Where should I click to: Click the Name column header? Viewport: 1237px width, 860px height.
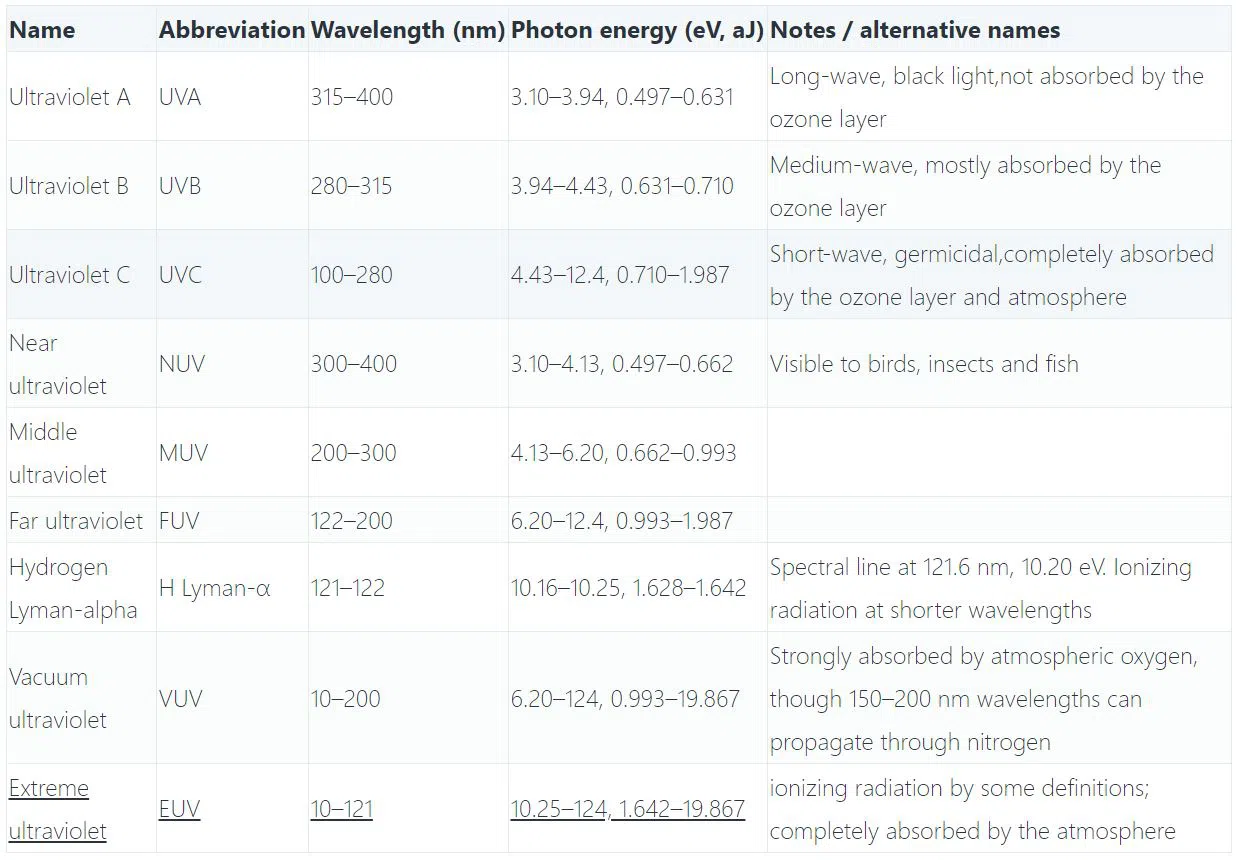[x=42, y=30]
